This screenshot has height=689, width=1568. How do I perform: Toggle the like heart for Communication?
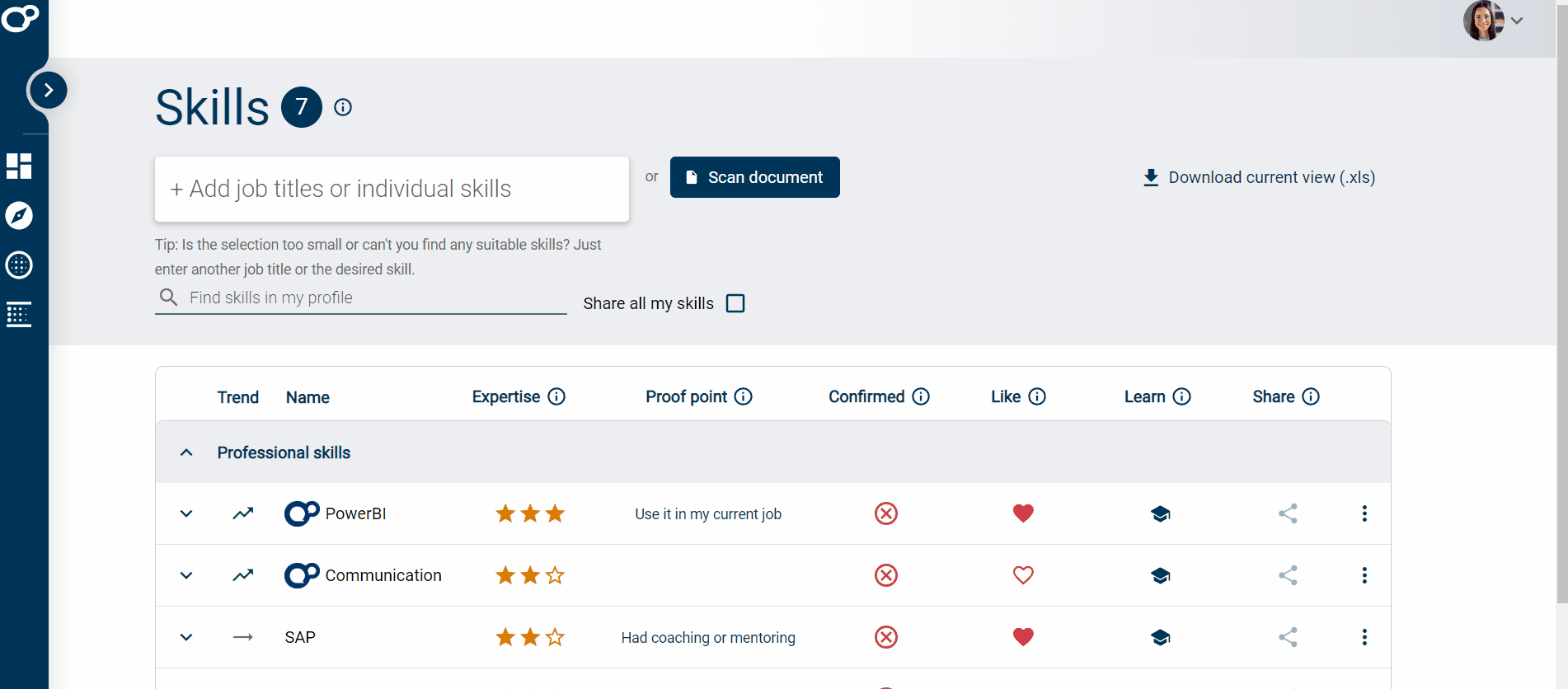[x=1023, y=575]
